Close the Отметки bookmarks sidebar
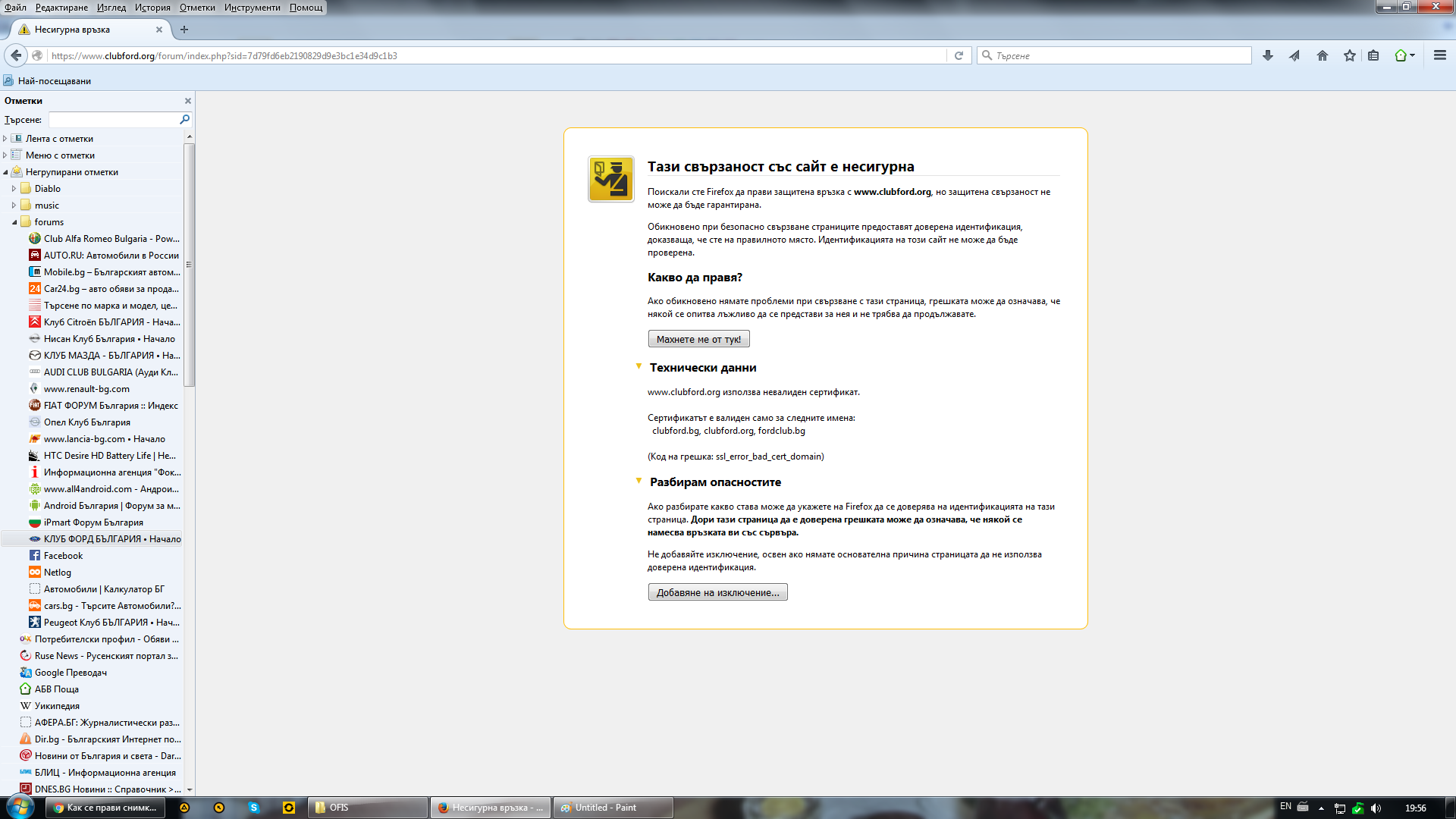1456x819 pixels. pyautogui.click(x=188, y=101)
